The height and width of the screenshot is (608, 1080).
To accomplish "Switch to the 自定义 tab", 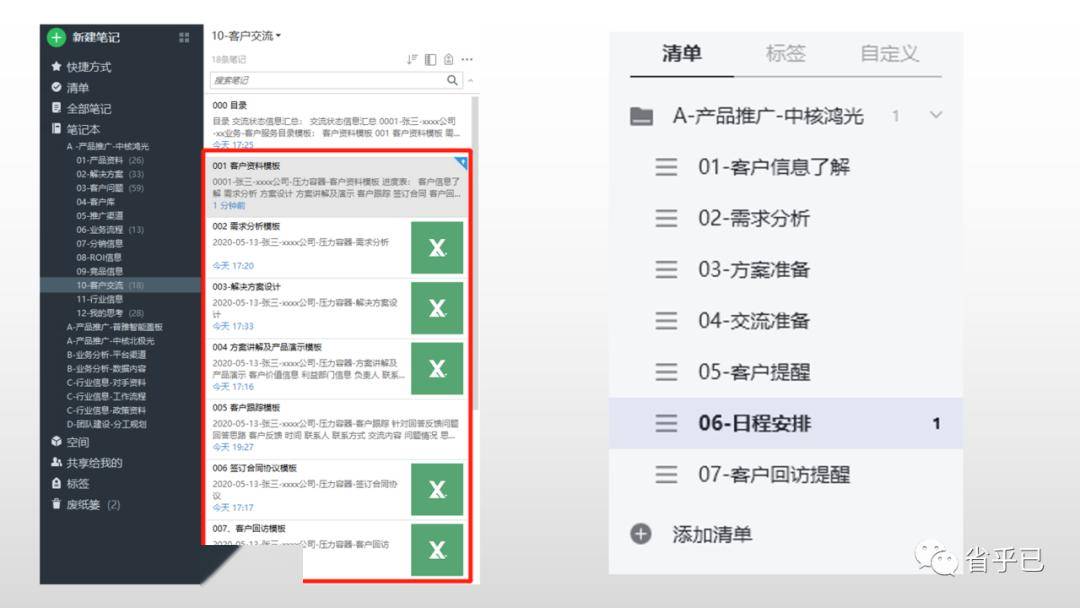I will tap(889, 53).
